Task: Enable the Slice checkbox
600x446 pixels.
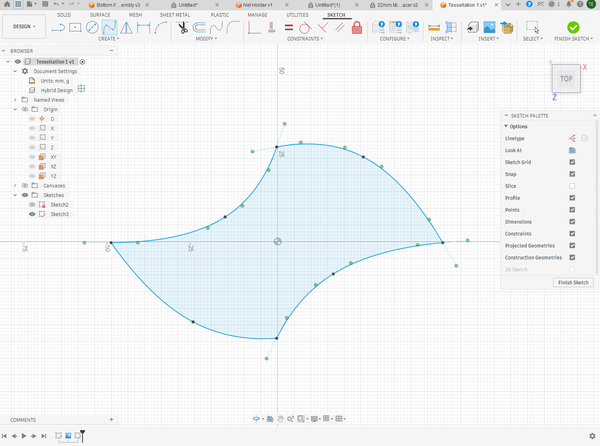Action: point(572,186)
